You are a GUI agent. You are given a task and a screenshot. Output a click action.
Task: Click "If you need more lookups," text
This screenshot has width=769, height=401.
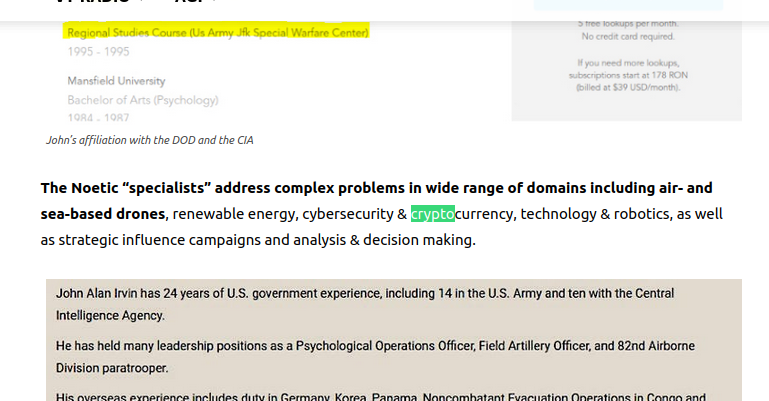[x=628, y=63]
